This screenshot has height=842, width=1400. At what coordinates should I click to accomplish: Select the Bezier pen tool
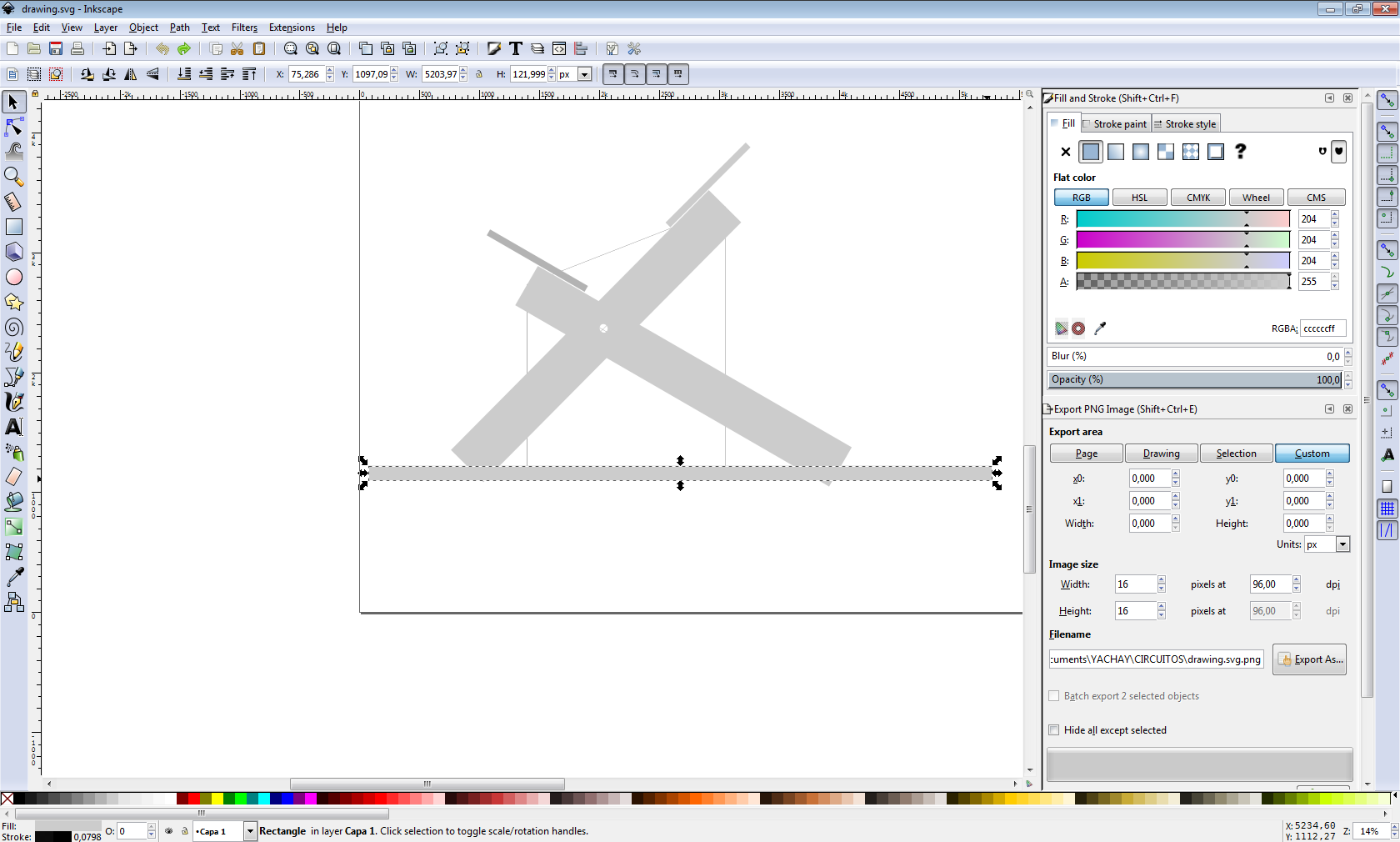click(13, 377)
